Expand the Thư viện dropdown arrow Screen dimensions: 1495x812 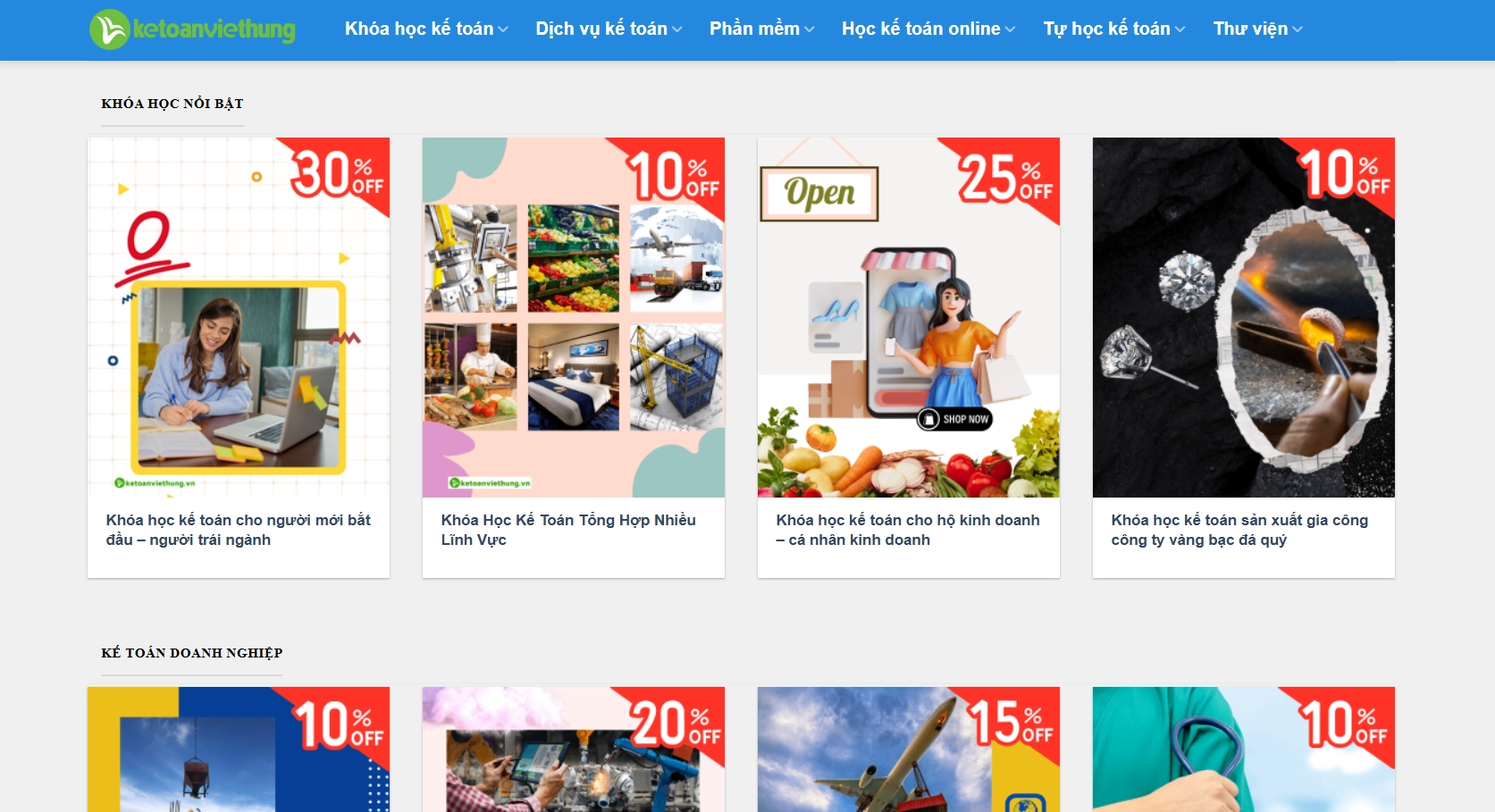coord(1298,29)
